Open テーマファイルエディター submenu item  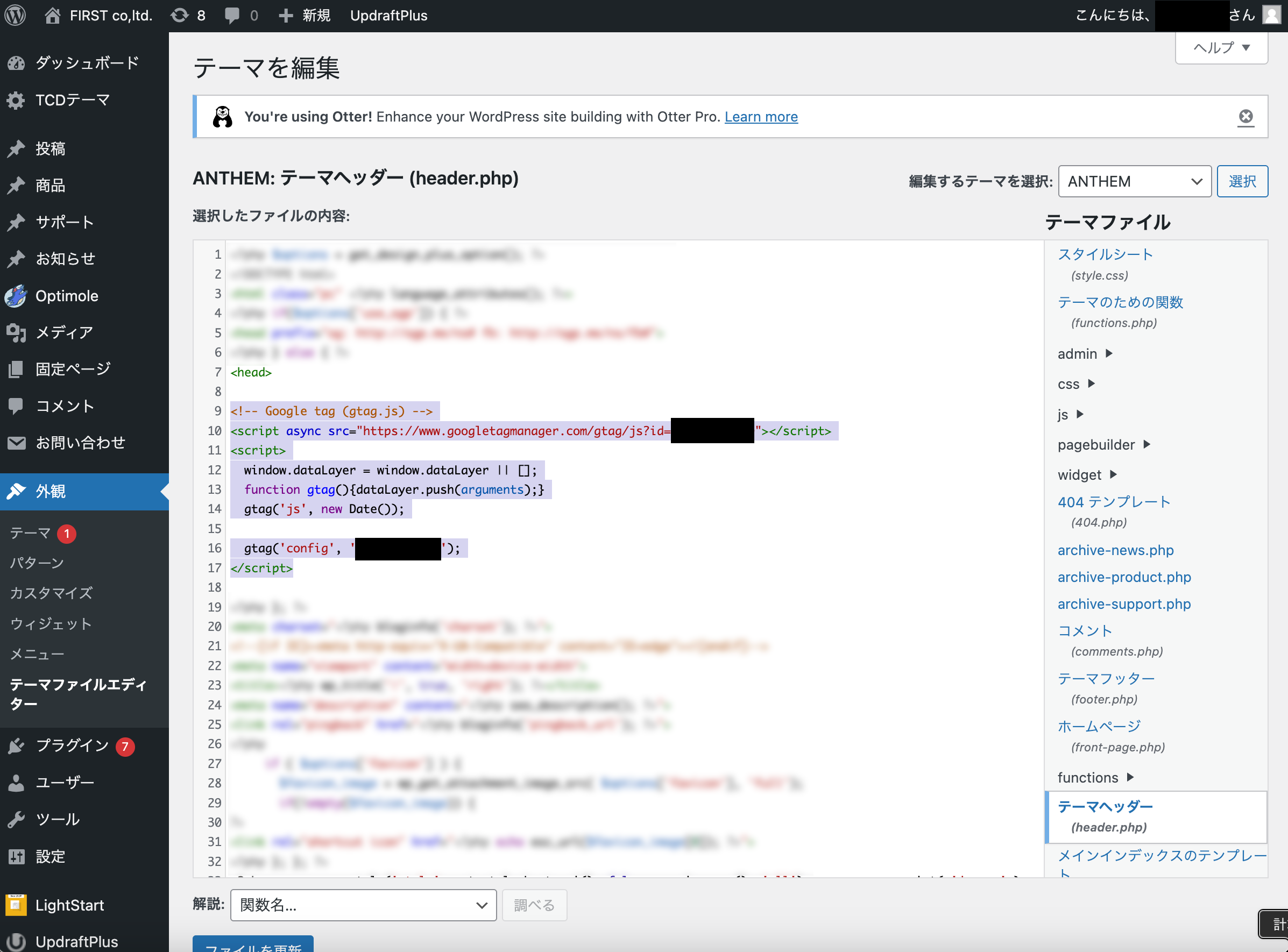coord(79,694)
